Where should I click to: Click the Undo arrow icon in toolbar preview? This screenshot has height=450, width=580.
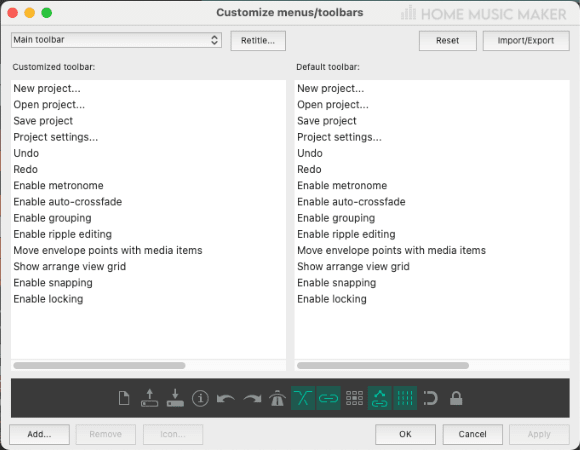coord(226,399)
